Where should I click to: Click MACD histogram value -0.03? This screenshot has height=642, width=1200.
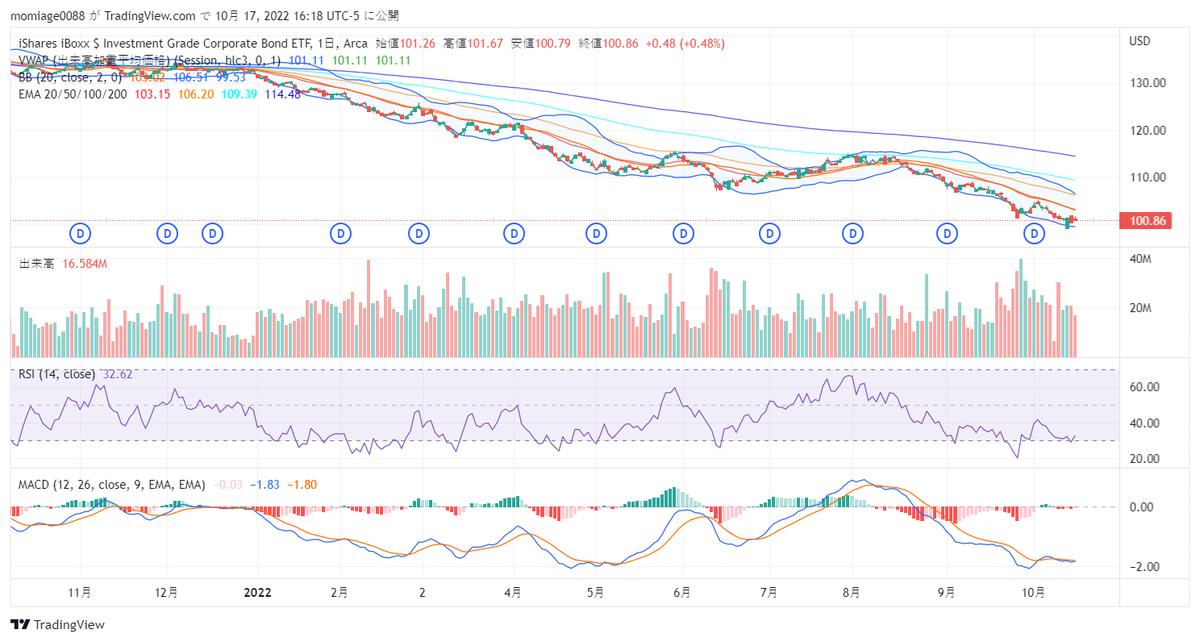tap(227, 484)
